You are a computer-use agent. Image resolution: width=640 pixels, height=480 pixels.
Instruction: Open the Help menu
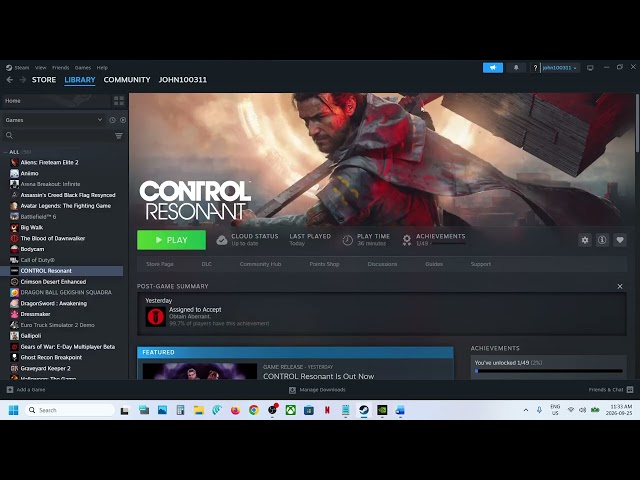pos(102,68)
